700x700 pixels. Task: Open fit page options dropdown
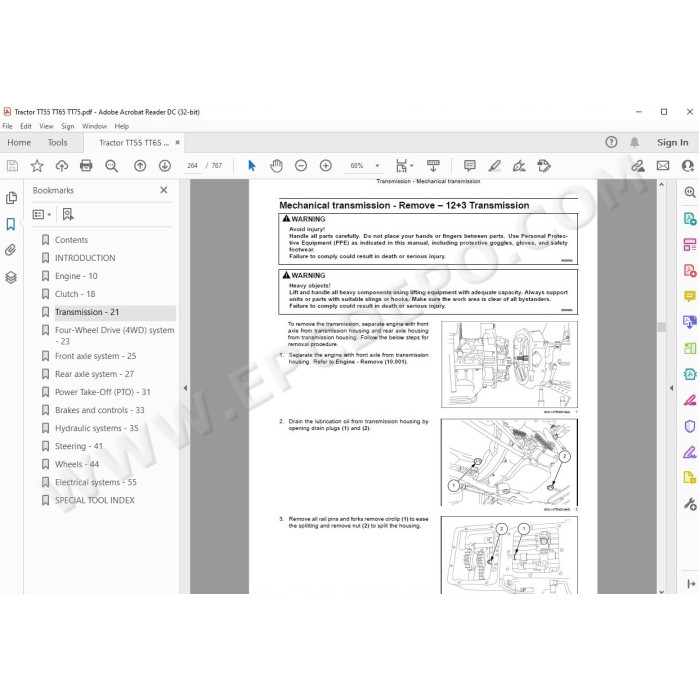[404, 166]
